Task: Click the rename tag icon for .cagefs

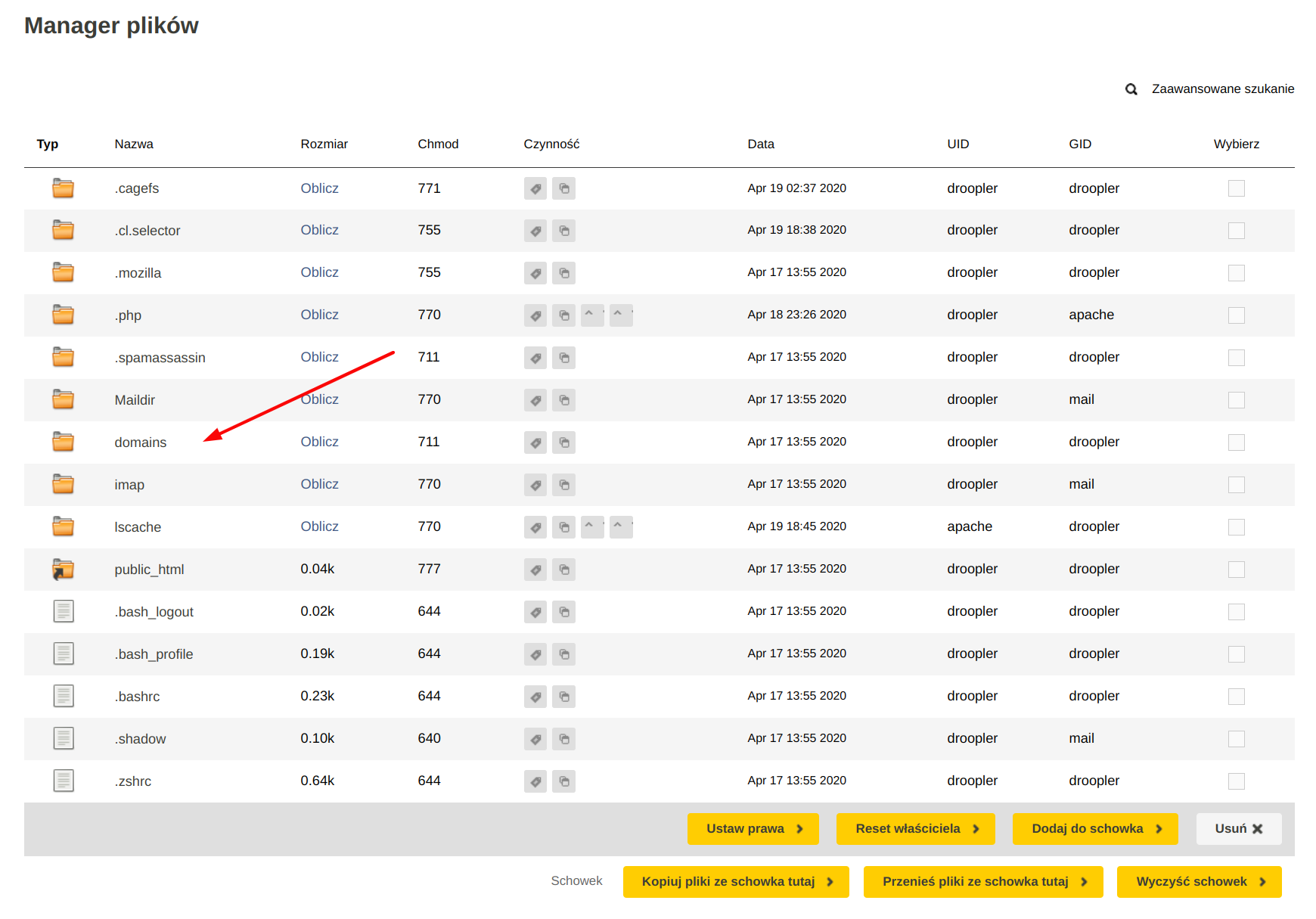Action: (535, 188)
